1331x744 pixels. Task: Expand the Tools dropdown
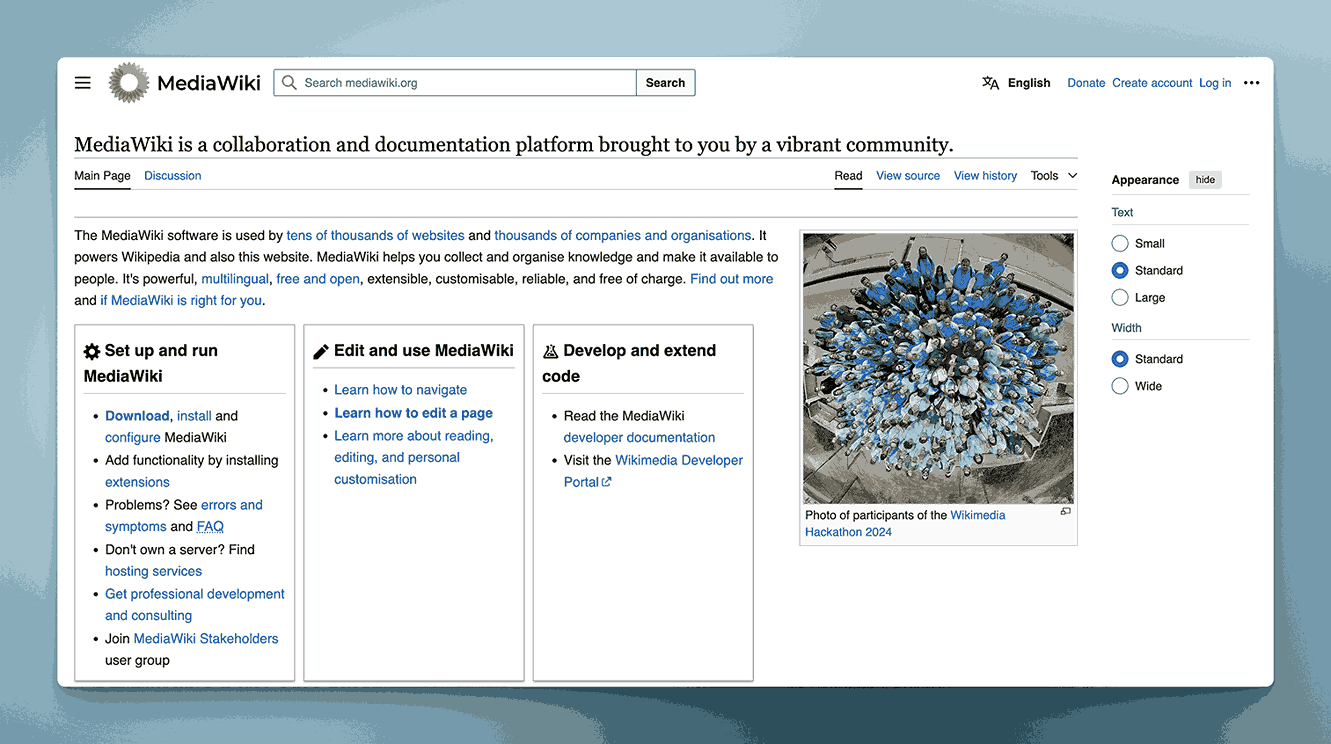click(x=1054, y=175)
